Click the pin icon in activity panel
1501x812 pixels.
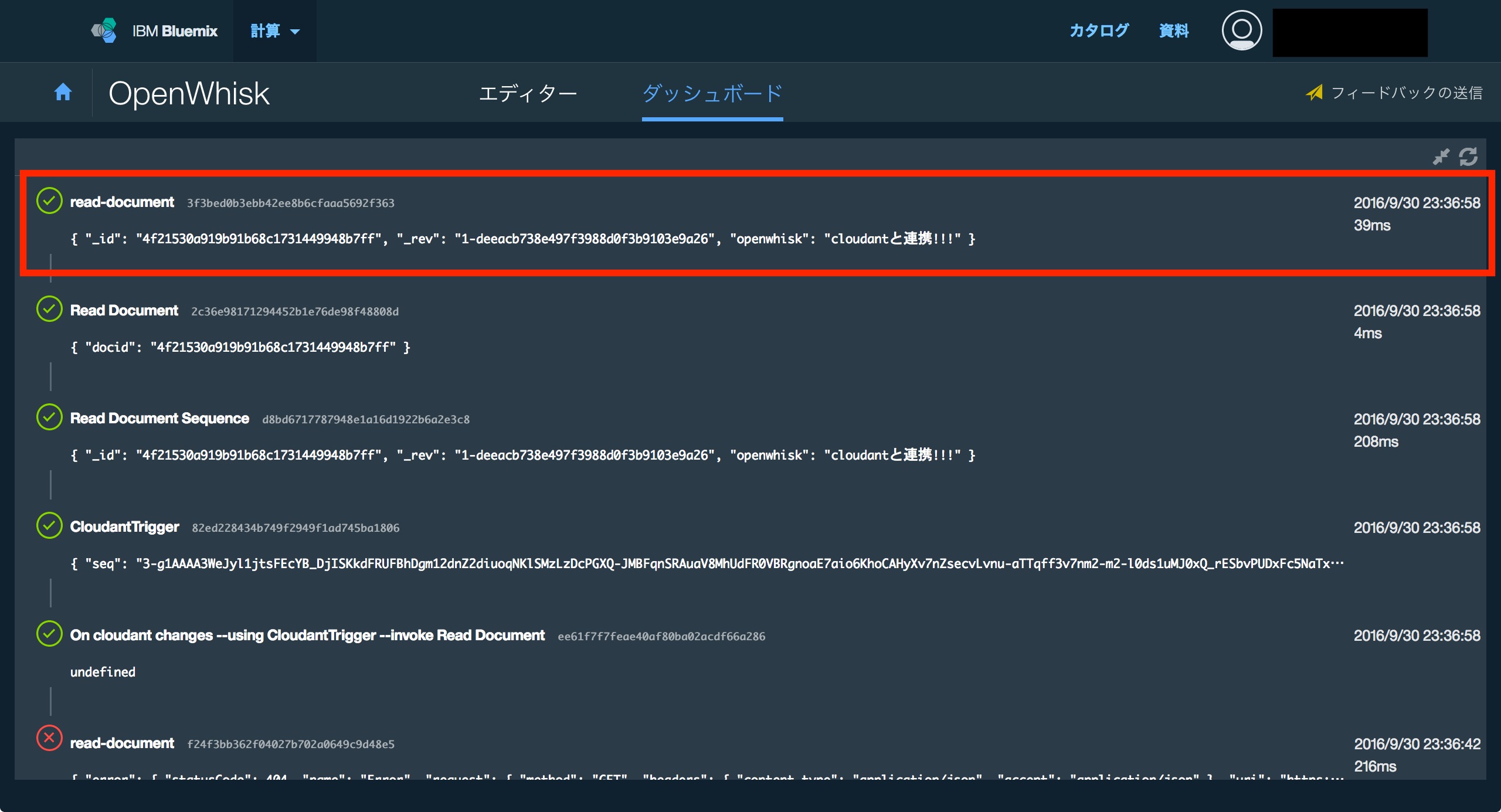pyautogui.click(x=1441, y=157)
